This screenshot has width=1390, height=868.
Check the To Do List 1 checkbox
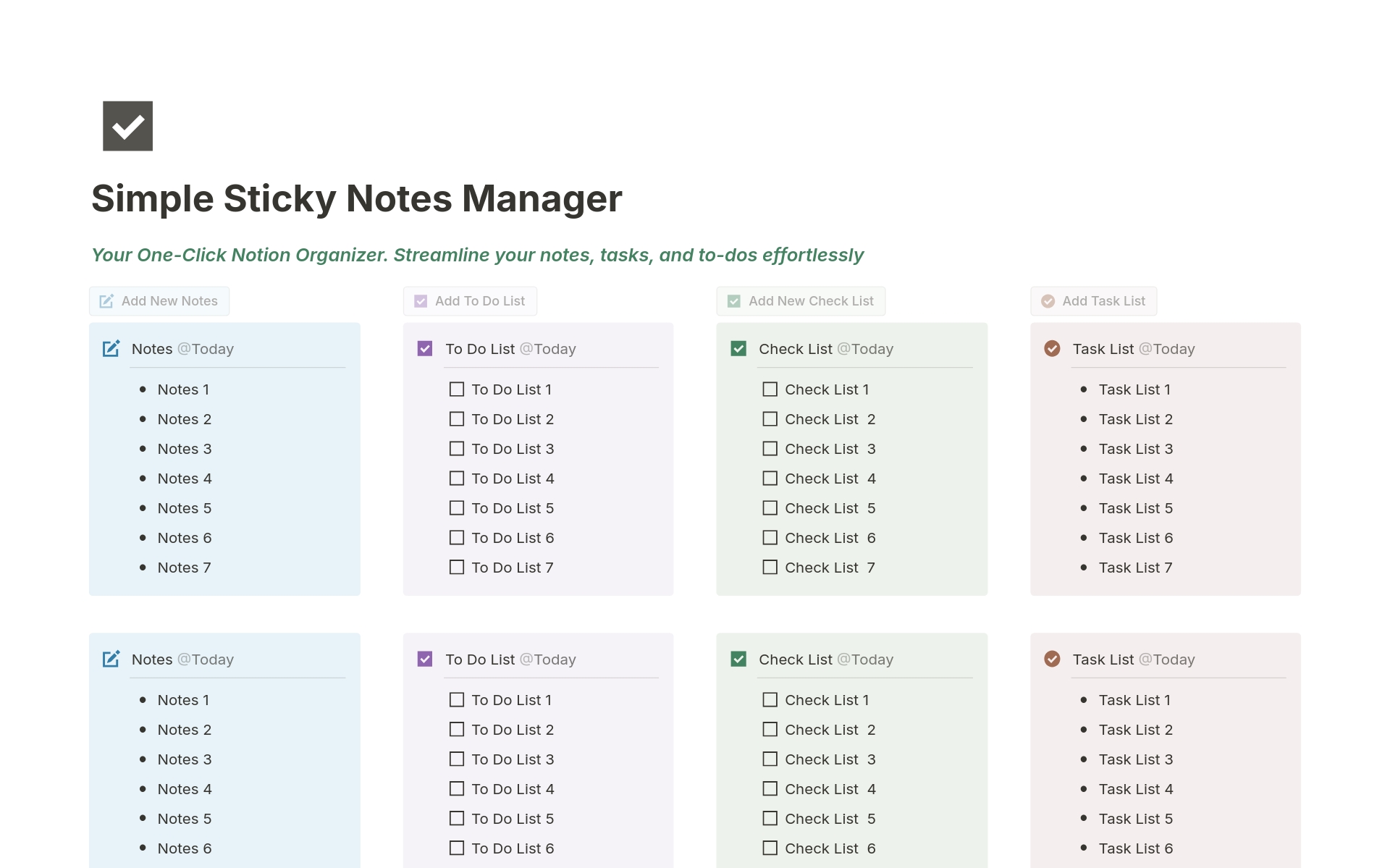point(456,389)
